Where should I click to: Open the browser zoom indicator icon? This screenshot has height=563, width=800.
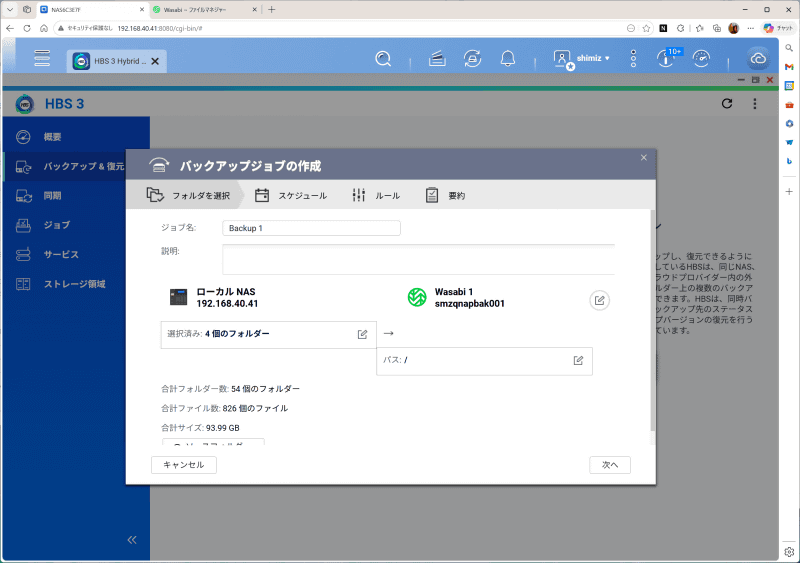631,29
